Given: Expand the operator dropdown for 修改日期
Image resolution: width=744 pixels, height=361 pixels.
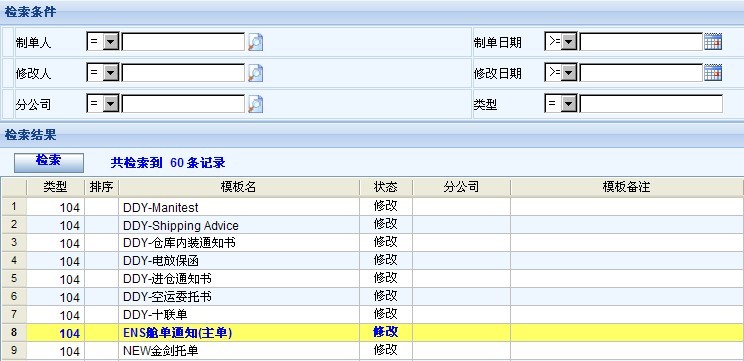Looking at the screenshot, I should click(568, 73).
